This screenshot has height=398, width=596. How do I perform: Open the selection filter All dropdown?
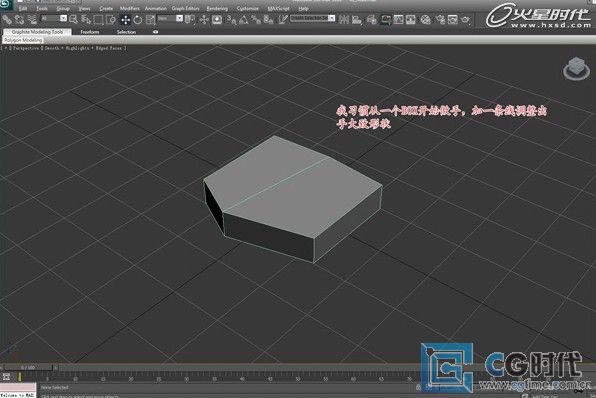(x=54, y=18)
